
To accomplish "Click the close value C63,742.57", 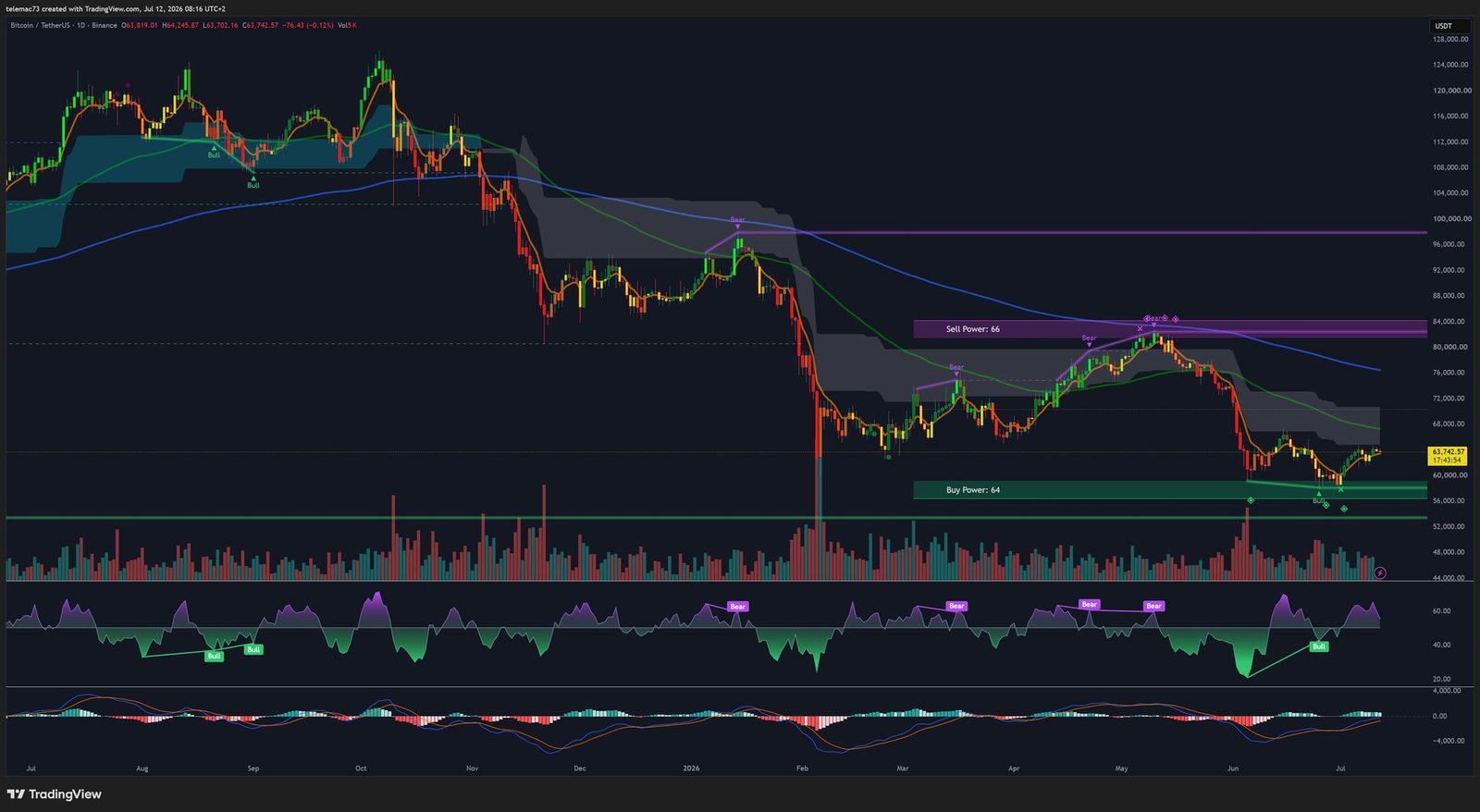I will pyautogui.click(x=260, y=25).
